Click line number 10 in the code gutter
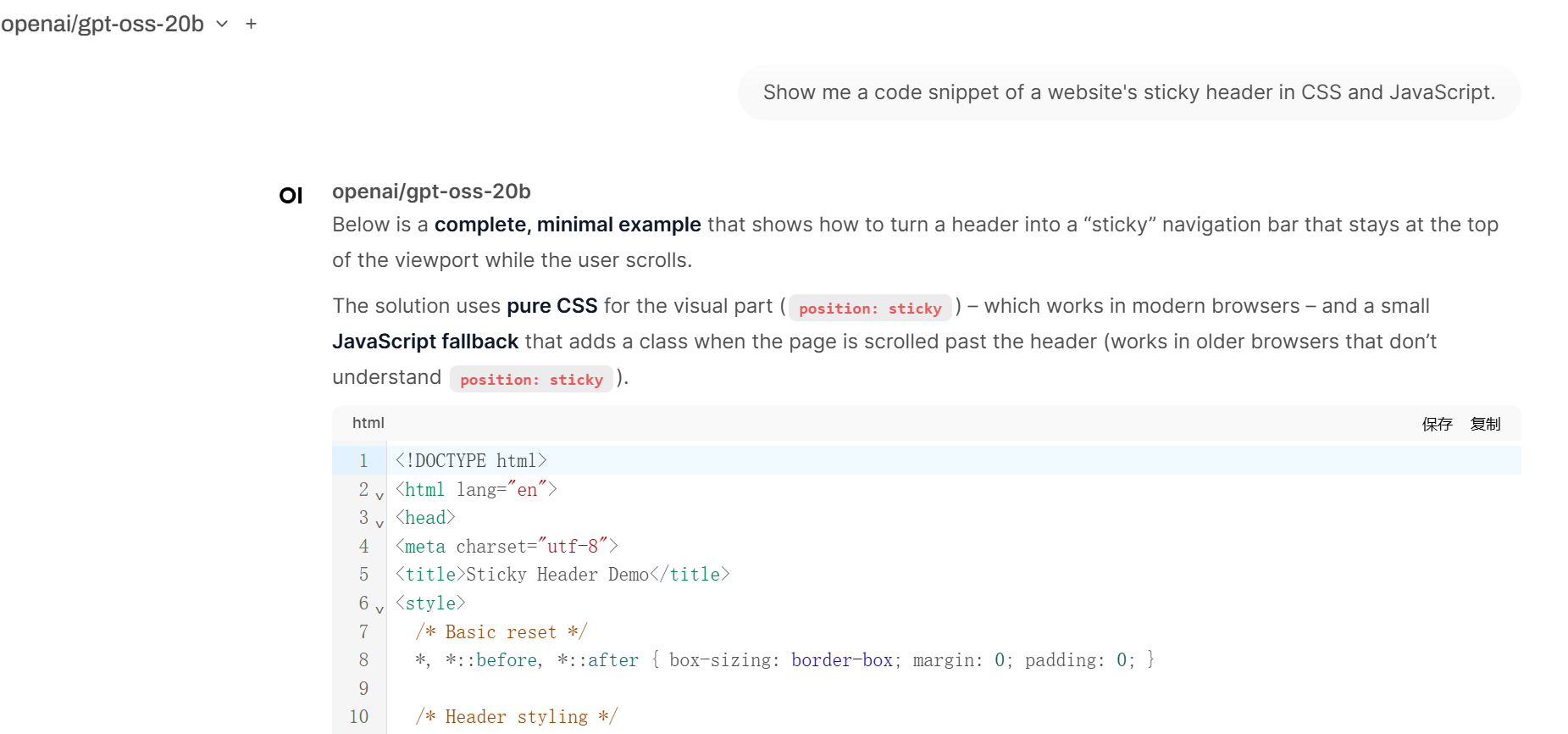 click(359, 717)
